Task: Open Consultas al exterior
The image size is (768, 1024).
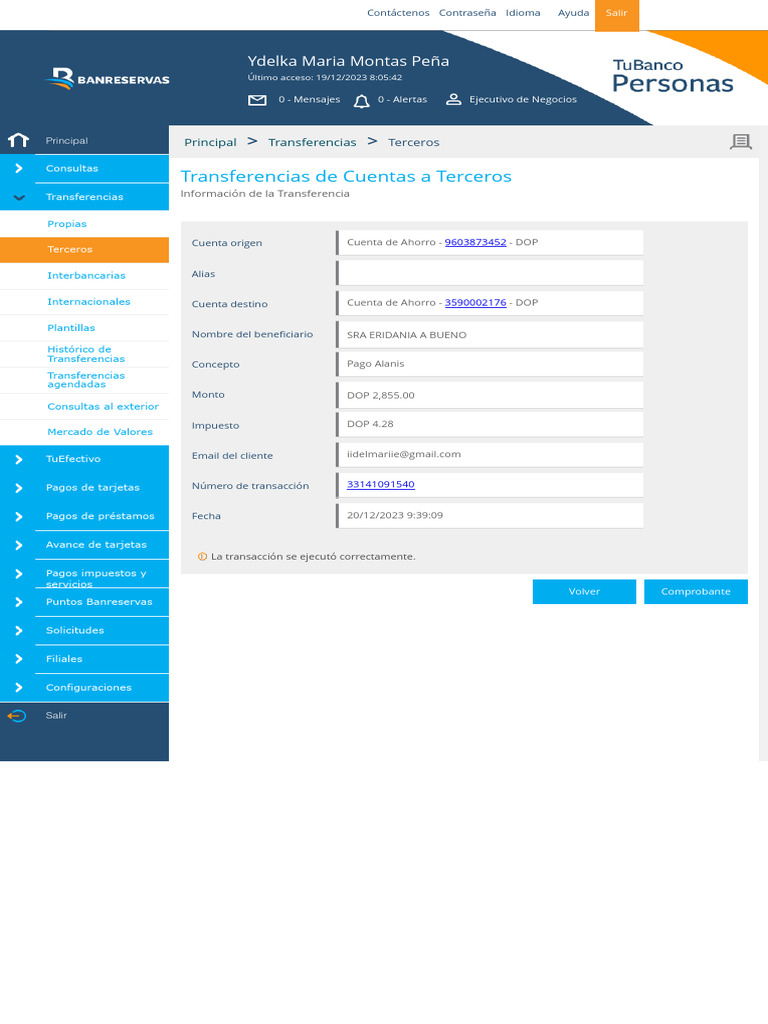Action: click(84, 406)
